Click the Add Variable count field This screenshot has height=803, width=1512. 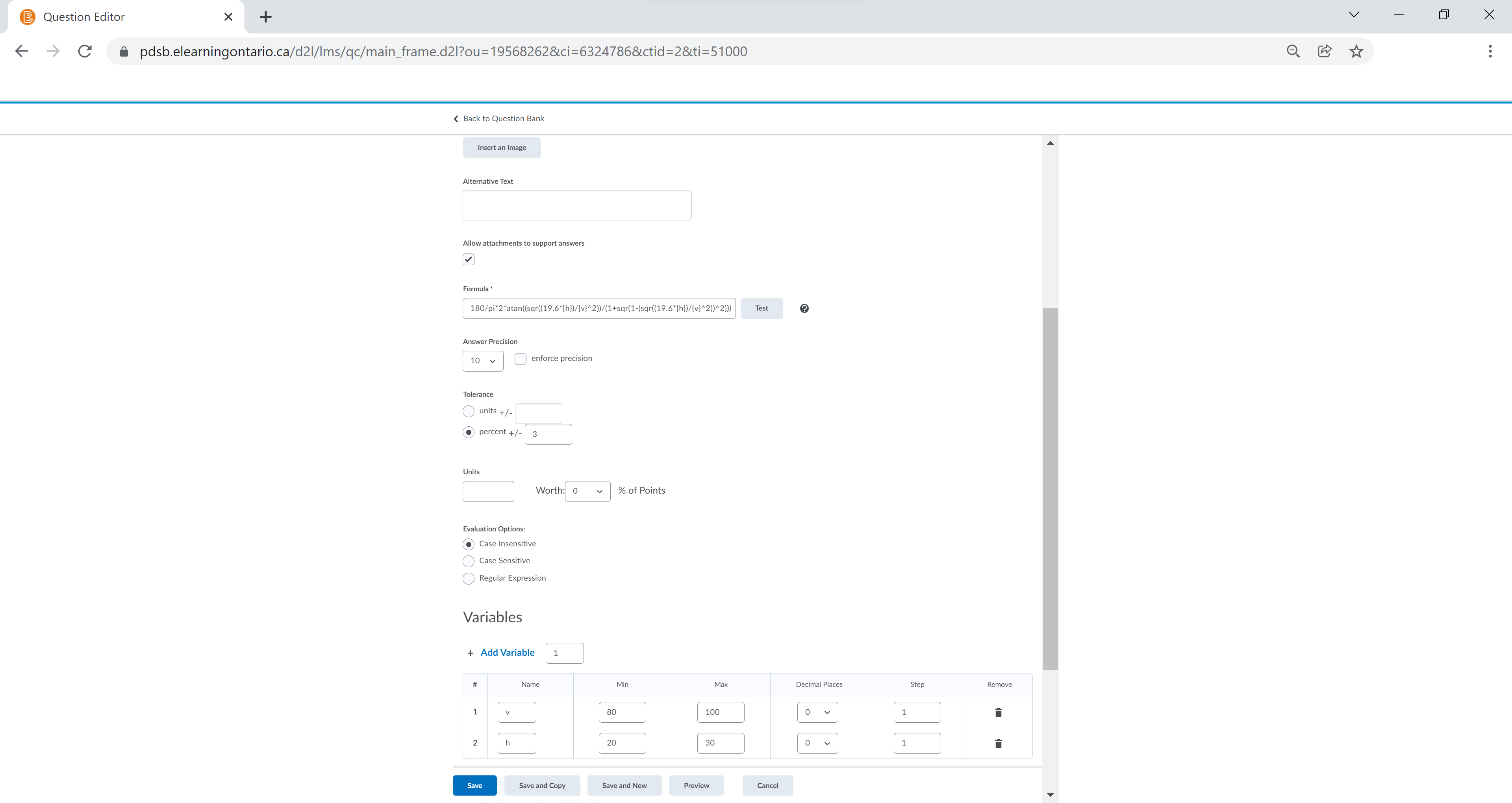(565, 653)
